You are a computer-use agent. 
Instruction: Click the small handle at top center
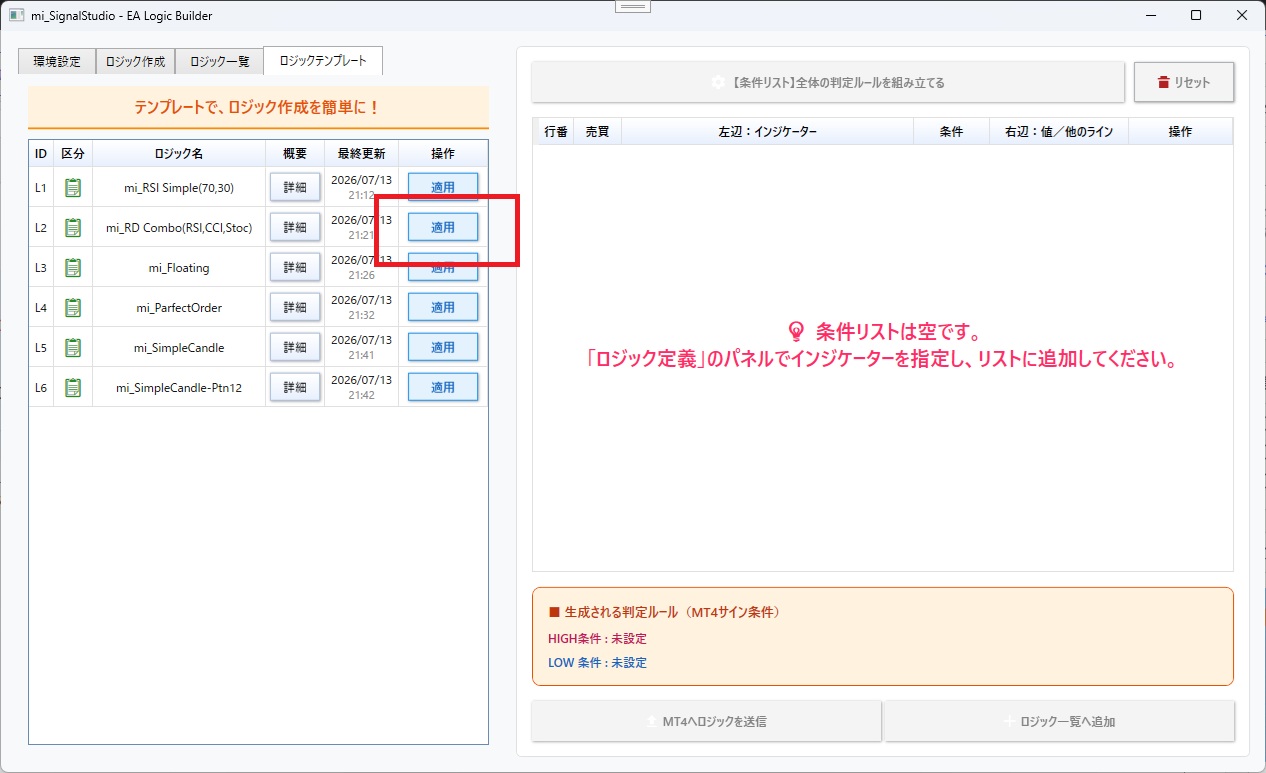632,6
